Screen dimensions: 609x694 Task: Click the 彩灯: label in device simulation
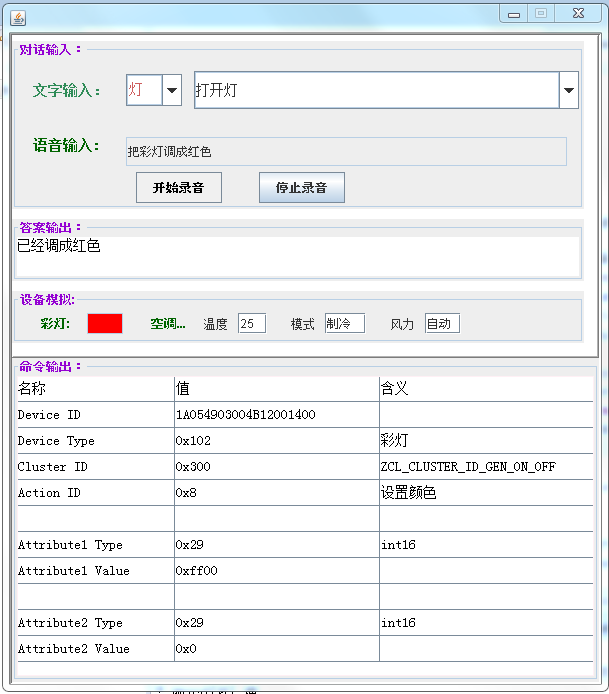[55, 324]
